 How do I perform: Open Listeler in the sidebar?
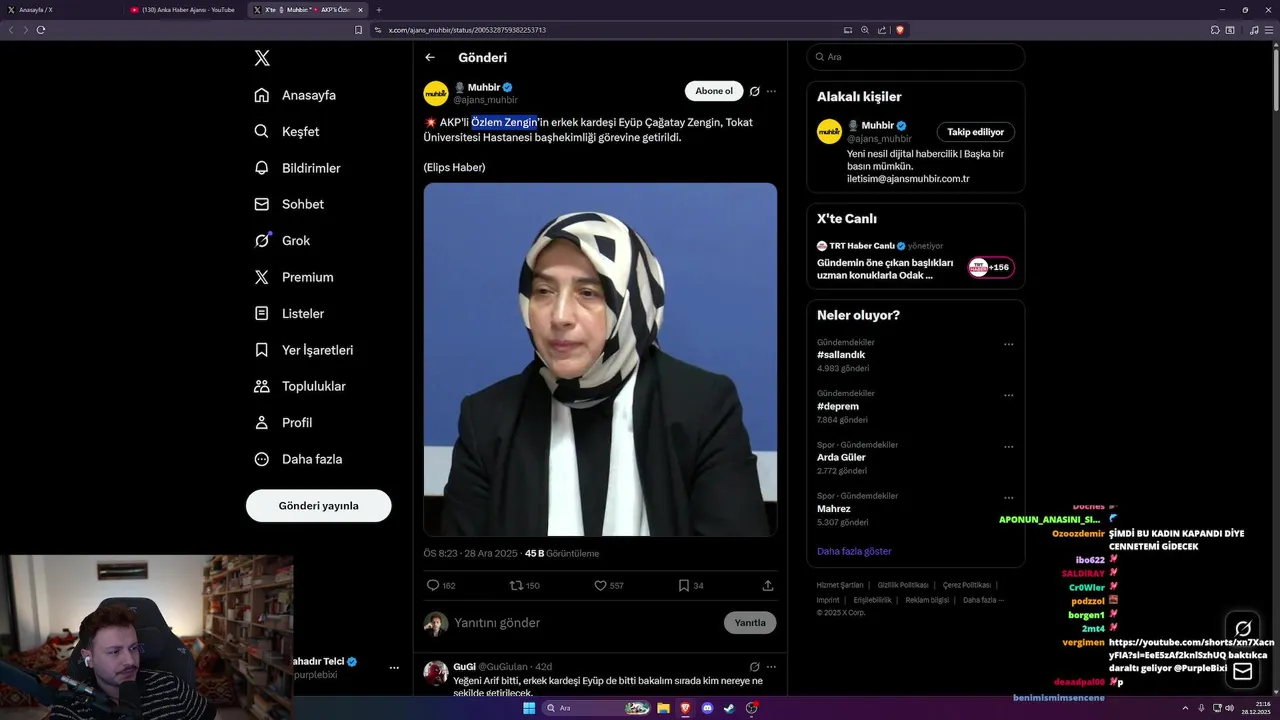[289, 313]
